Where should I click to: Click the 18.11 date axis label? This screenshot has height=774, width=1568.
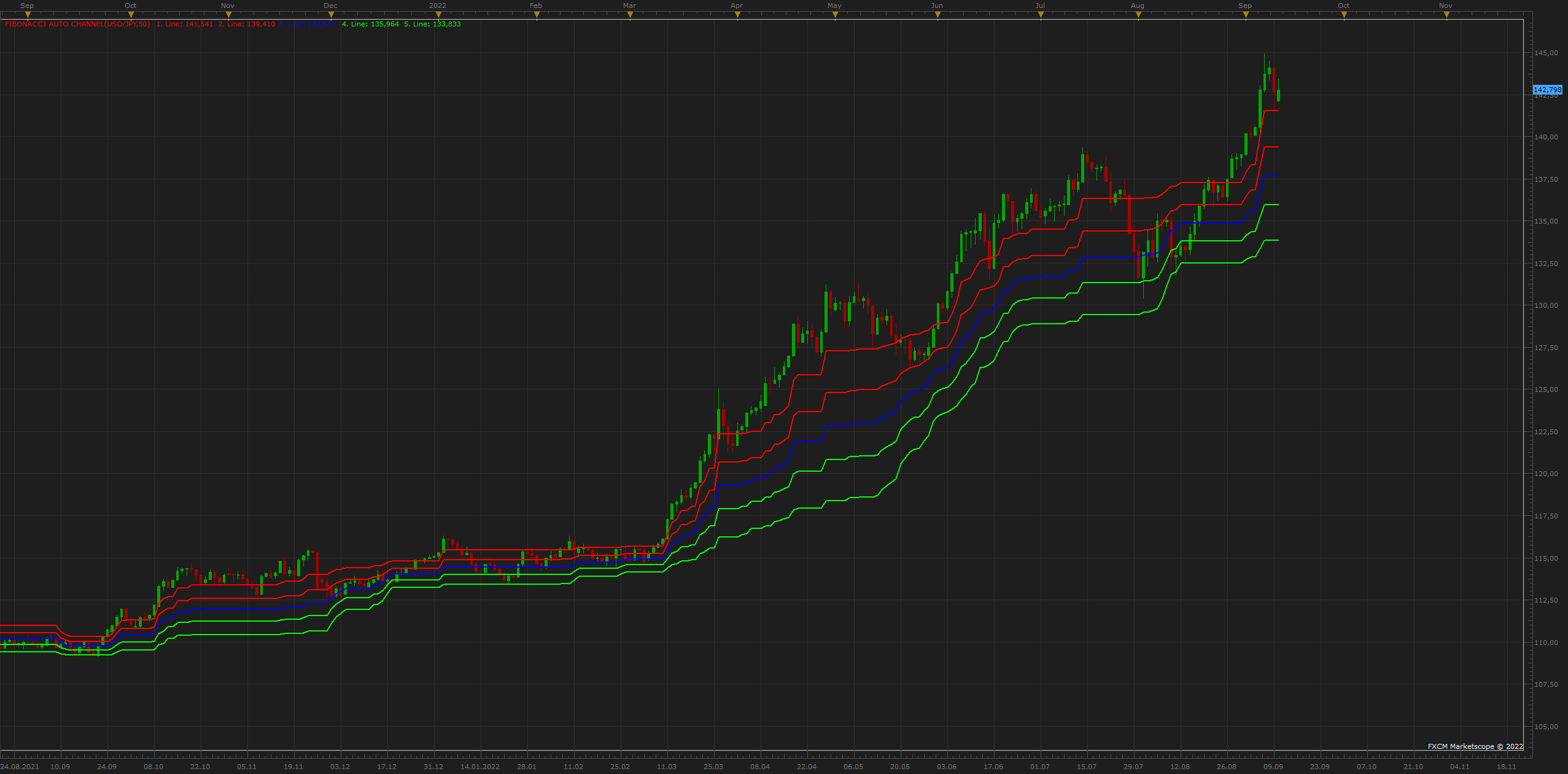[1507, 767]
